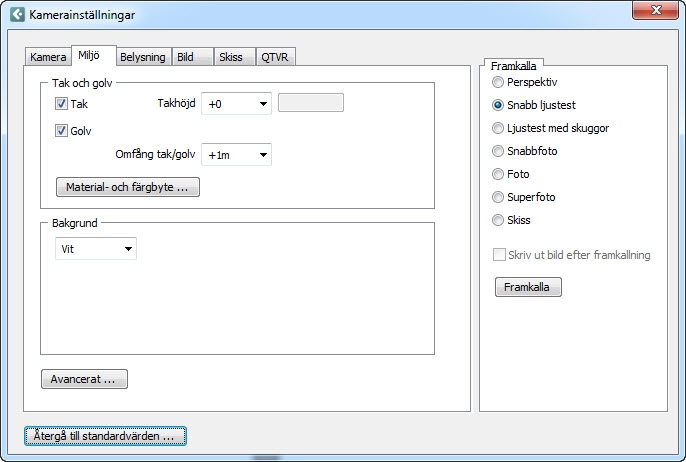This screenshot has width=686, height=462.
Task: Select the Perspektiv radio option
Action: [498, 82]
